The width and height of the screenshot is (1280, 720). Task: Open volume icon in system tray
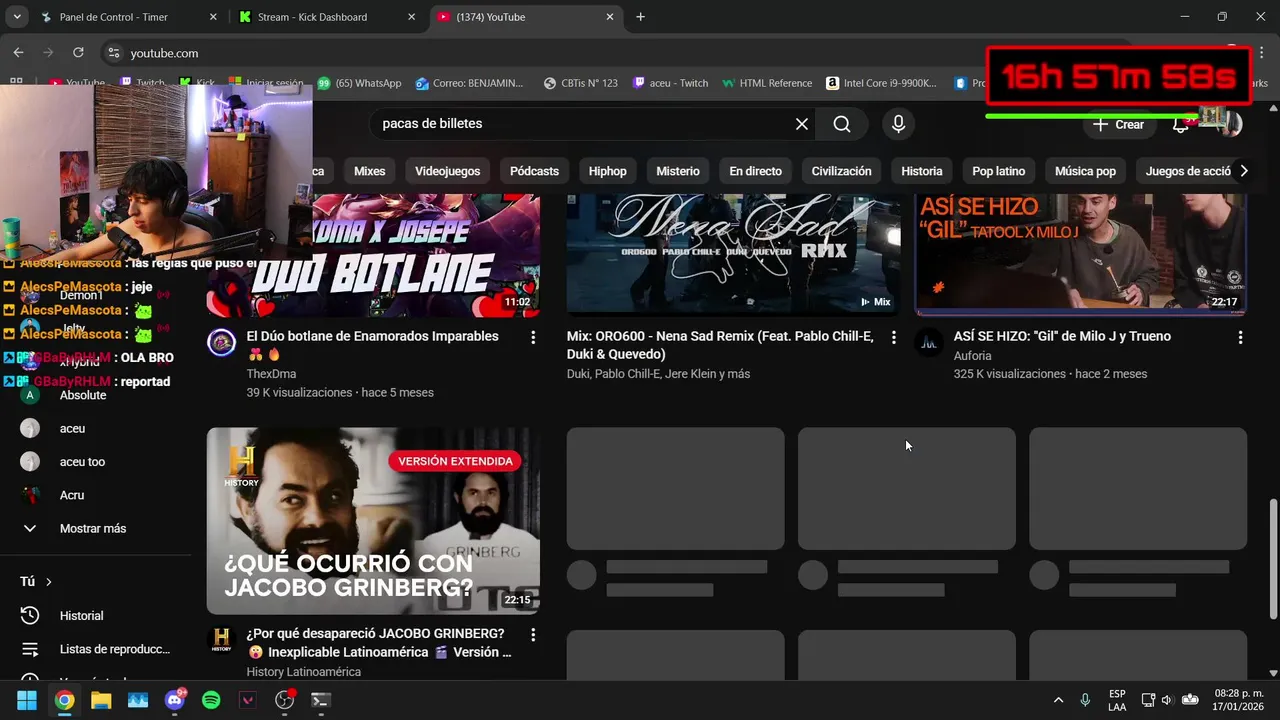click(x=1167, y=700)
